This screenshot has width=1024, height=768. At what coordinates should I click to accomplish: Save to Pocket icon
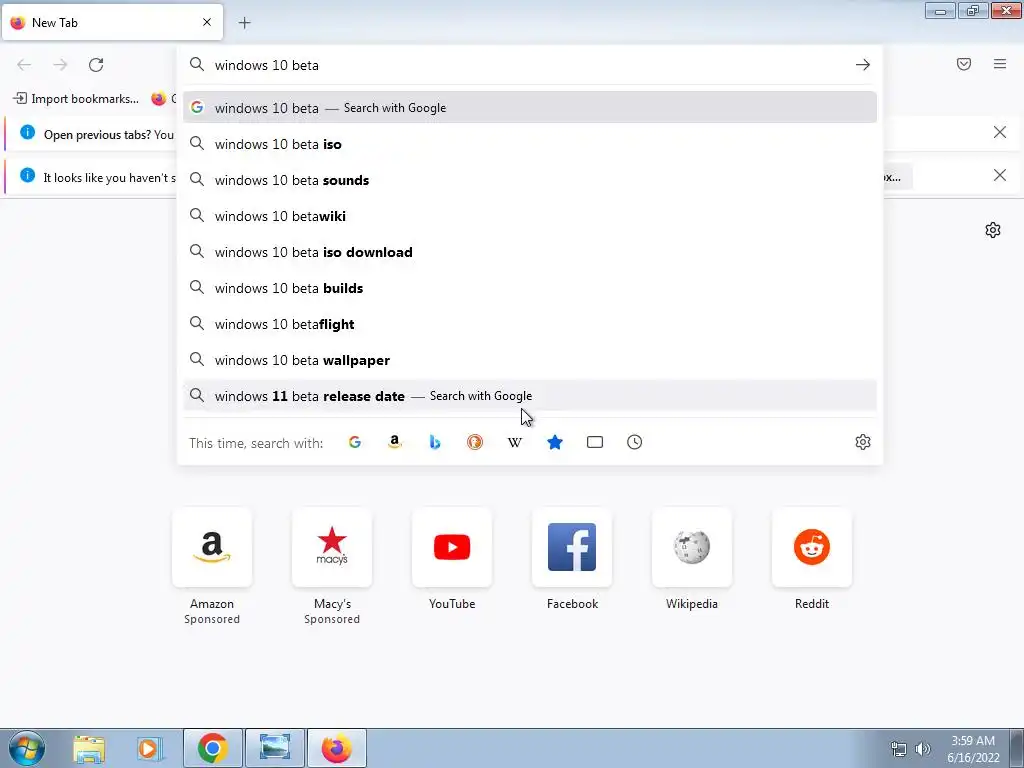tap(964, 64)
